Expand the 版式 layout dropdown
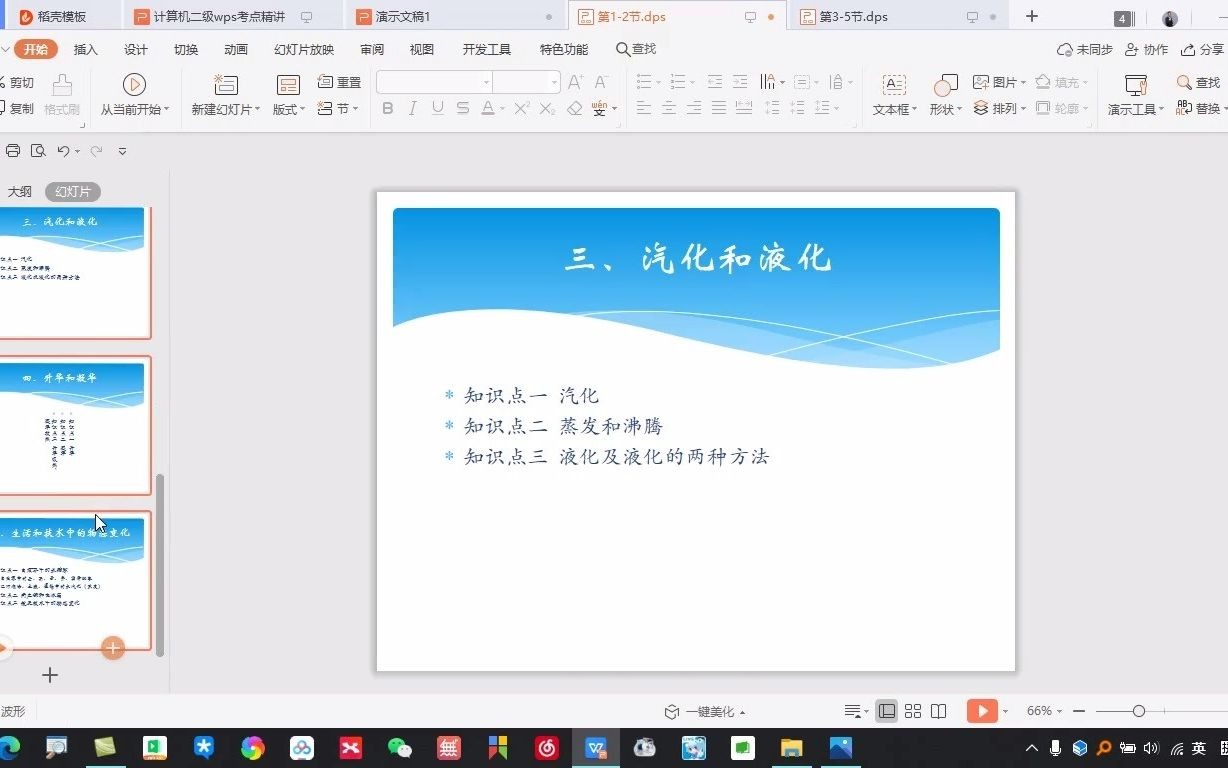This screenshot has height=768, width=1228. [289, 109]
